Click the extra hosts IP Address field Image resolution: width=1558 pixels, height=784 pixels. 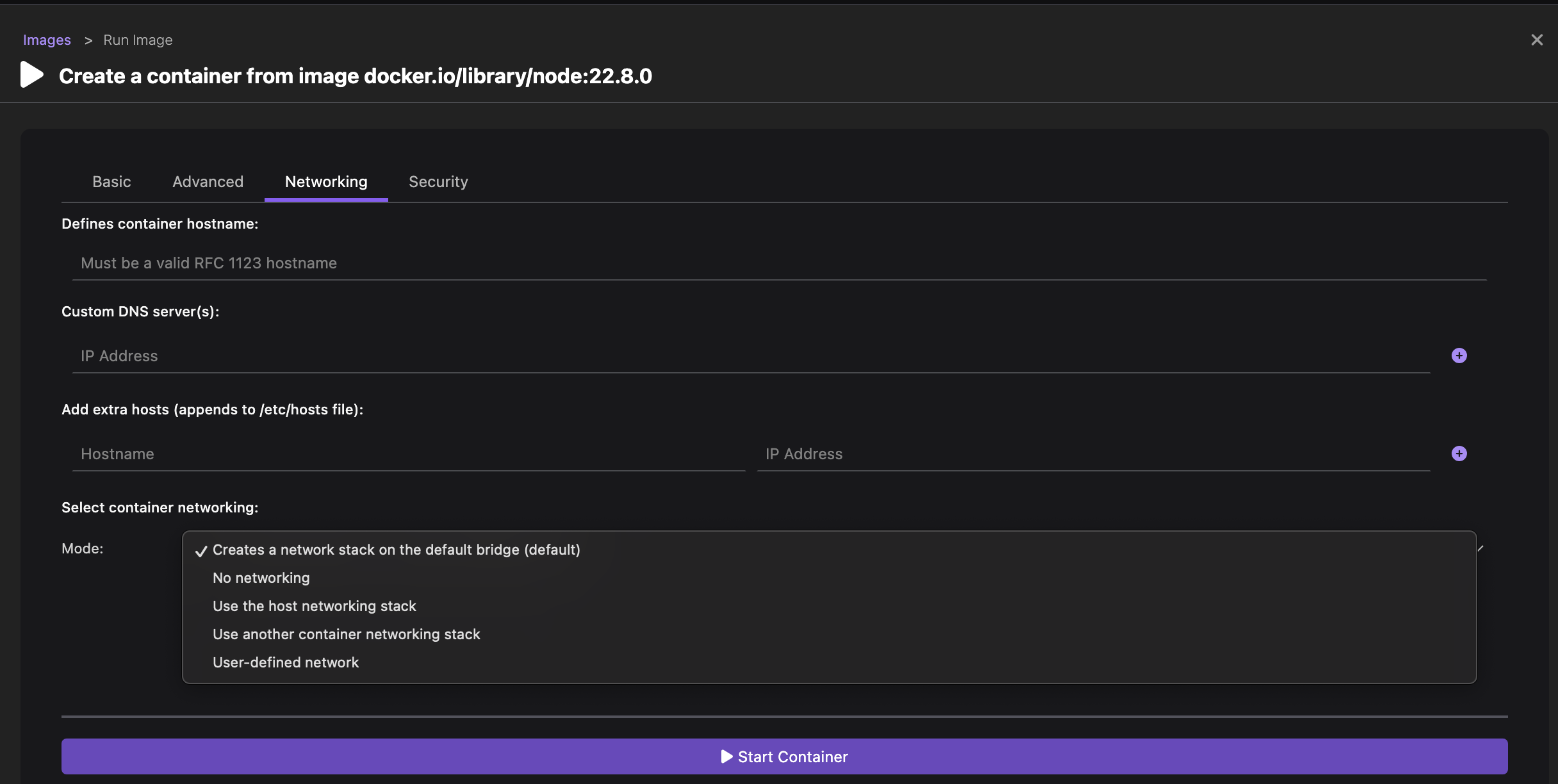pos(1092,454)
